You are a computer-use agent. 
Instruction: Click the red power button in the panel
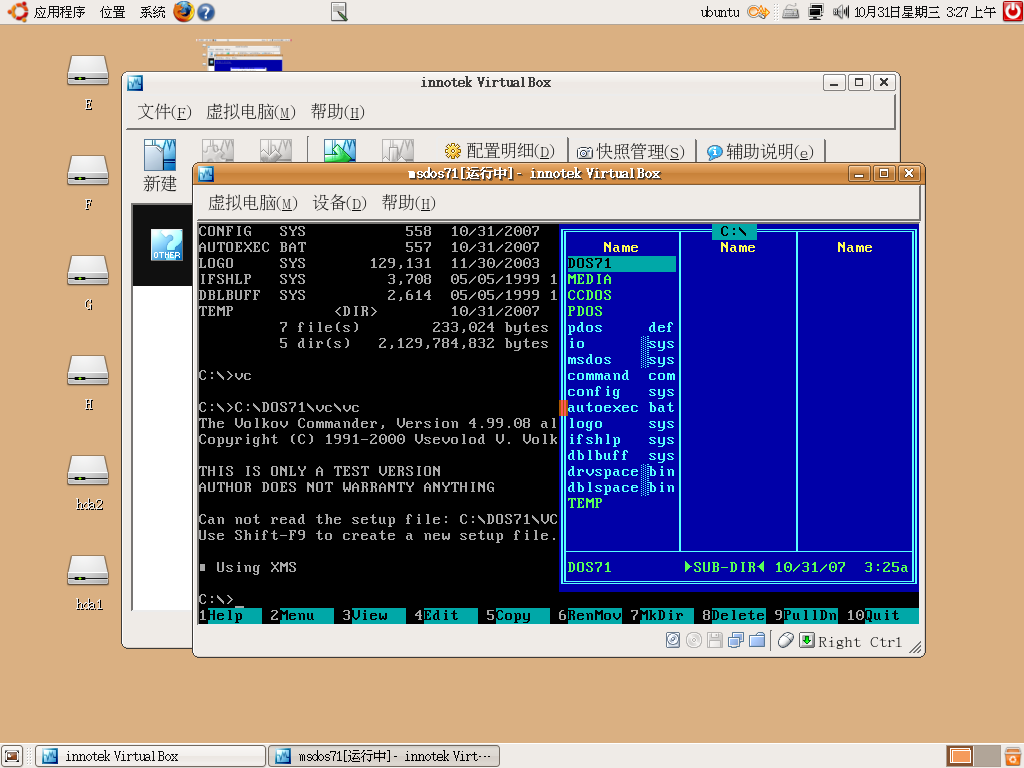coord(1013,11)
